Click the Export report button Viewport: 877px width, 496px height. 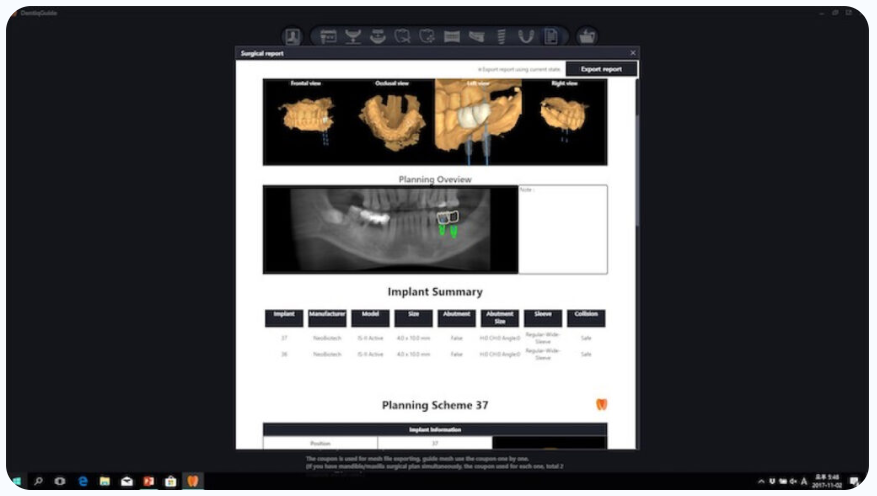coord(601,69)
